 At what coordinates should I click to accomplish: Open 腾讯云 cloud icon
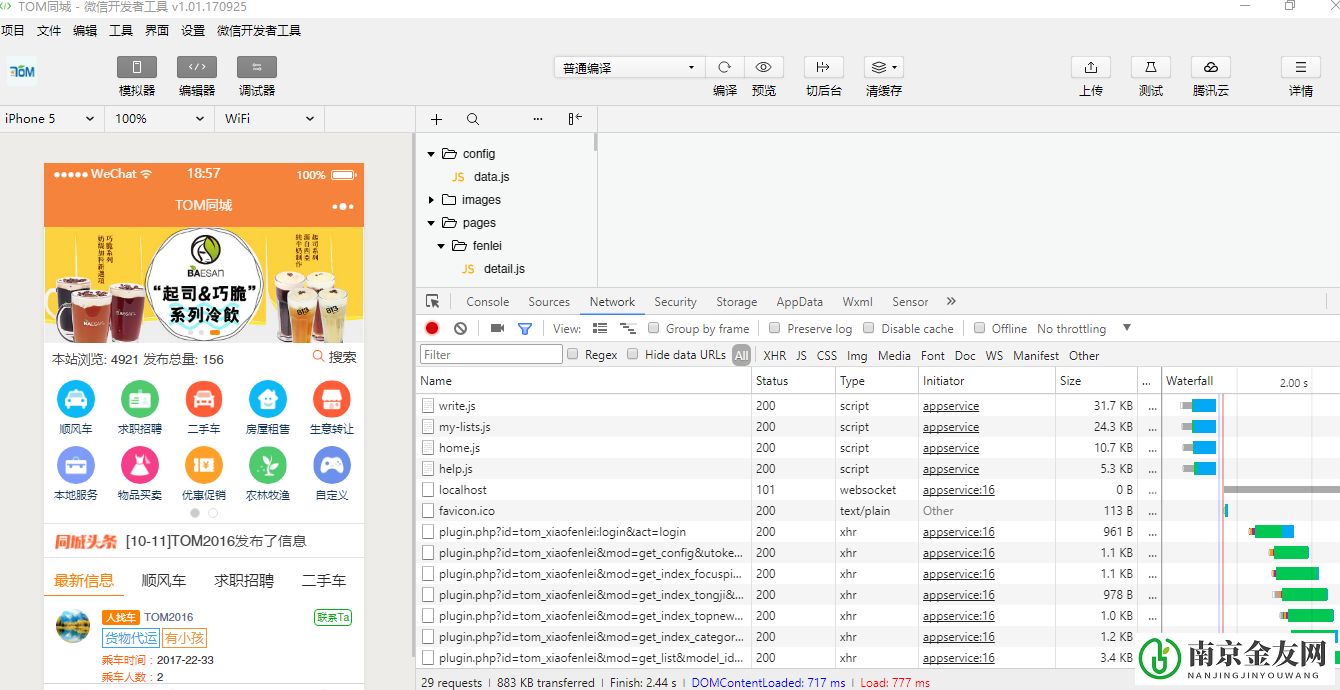point(1211,68)
